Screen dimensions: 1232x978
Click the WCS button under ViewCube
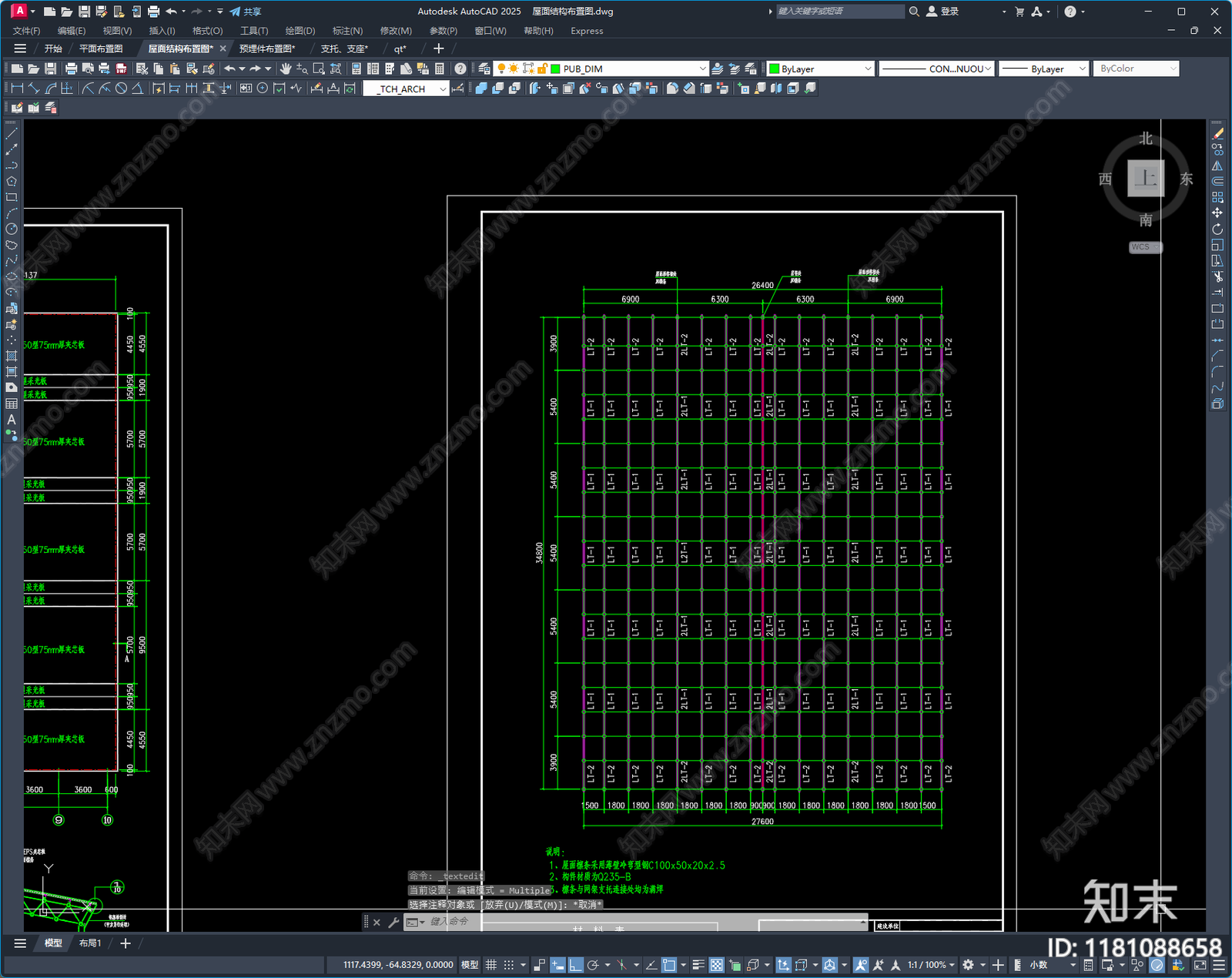tap(1146, 247)
